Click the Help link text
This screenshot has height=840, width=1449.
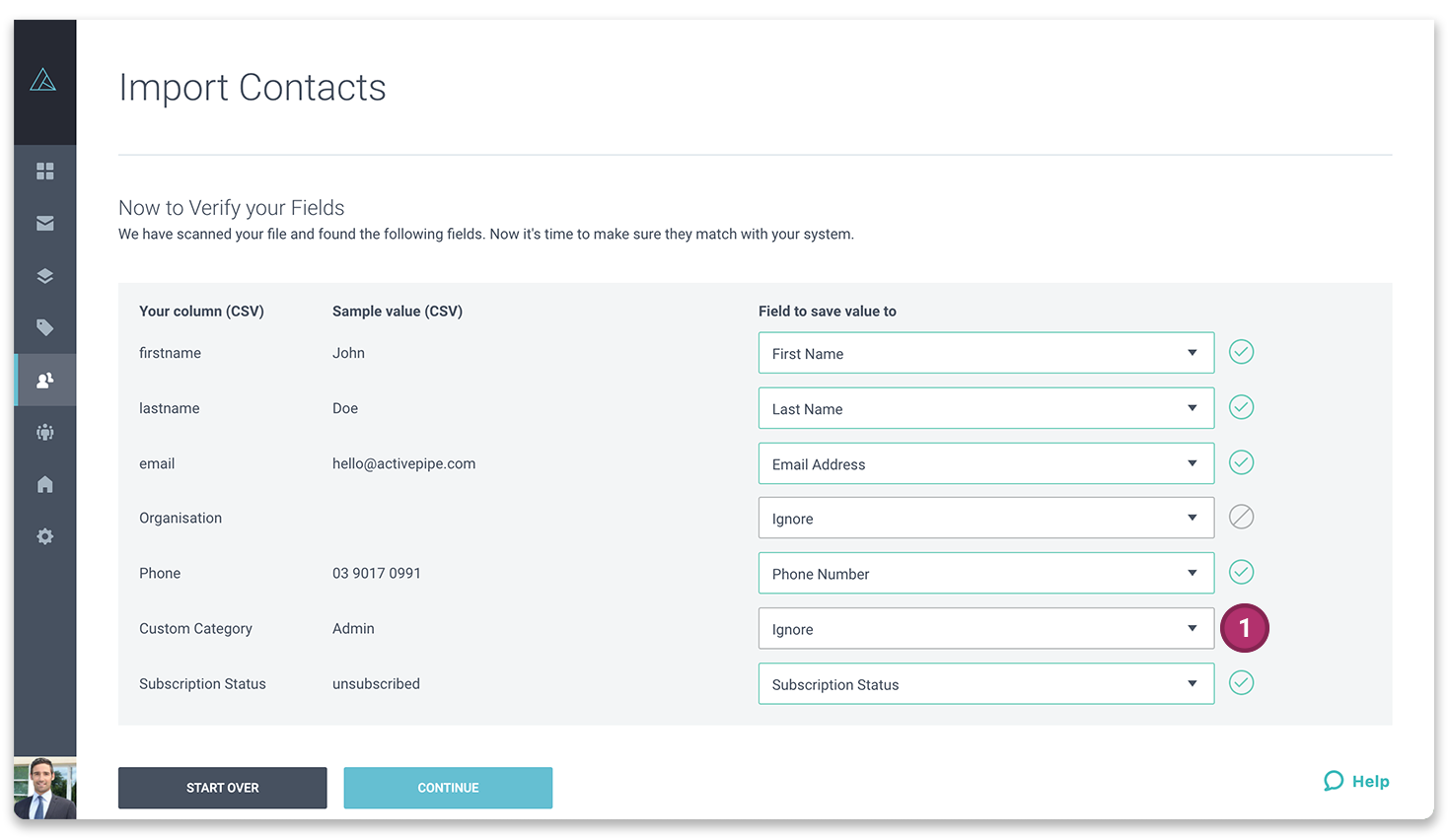coord(1371,781)
